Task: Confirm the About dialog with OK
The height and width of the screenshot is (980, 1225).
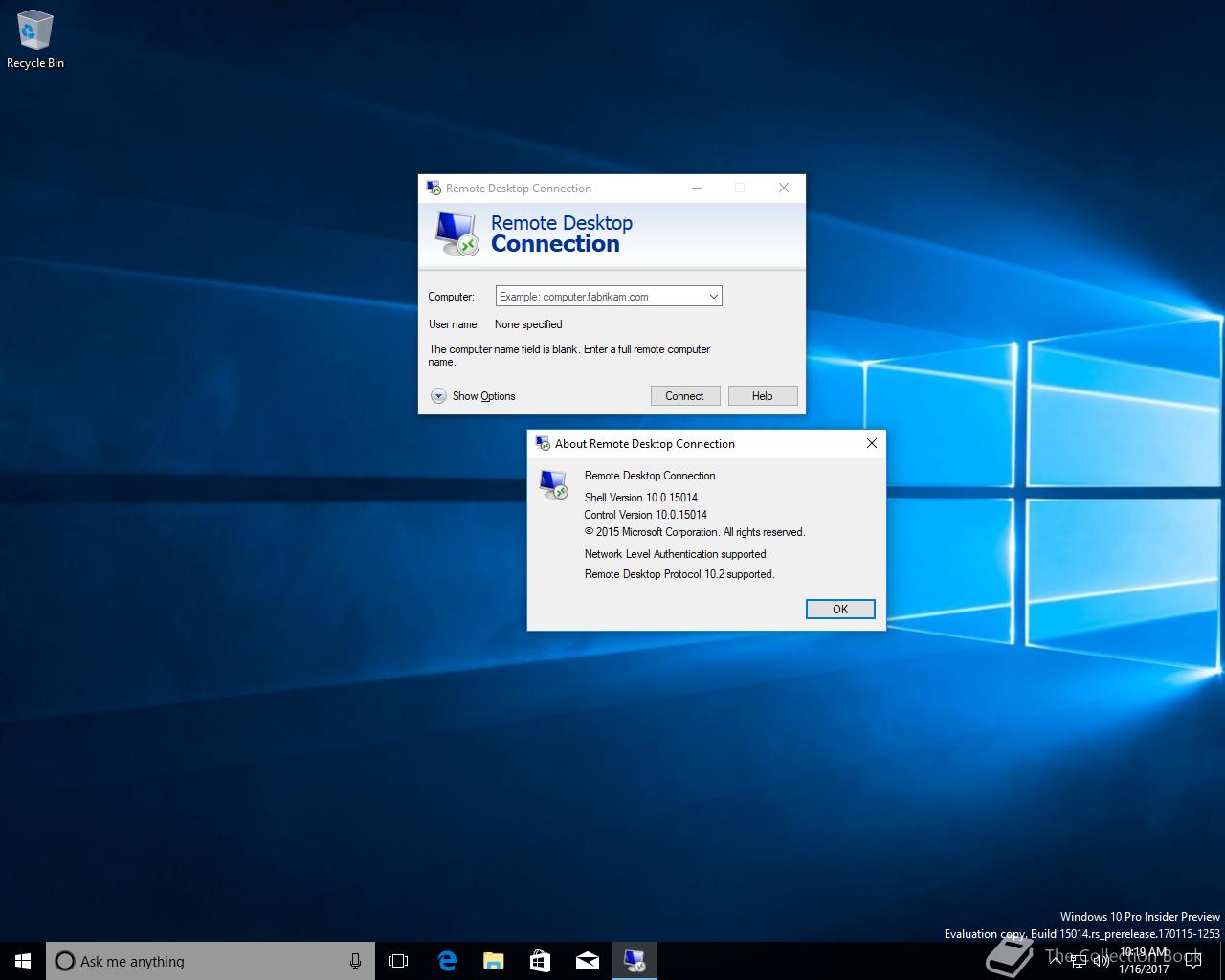Action: point(840,610)
